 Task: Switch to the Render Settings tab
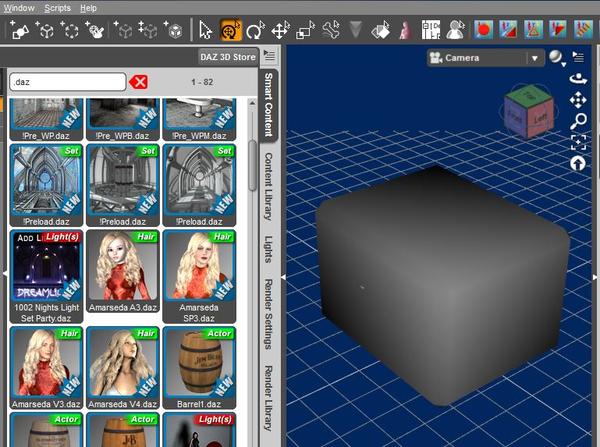coord(269,314)
